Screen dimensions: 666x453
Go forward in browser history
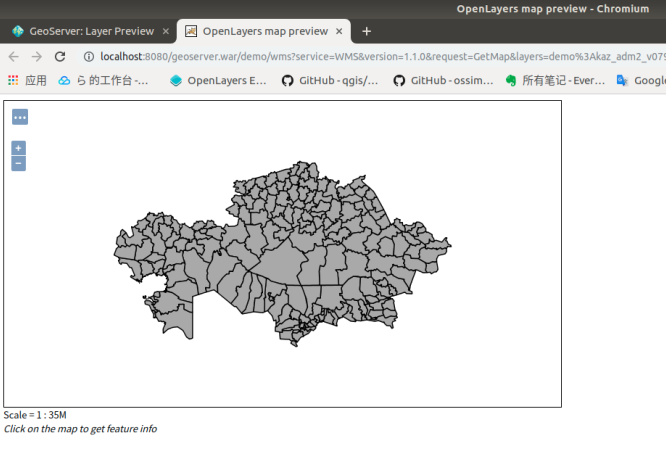(x=37, y=57)
